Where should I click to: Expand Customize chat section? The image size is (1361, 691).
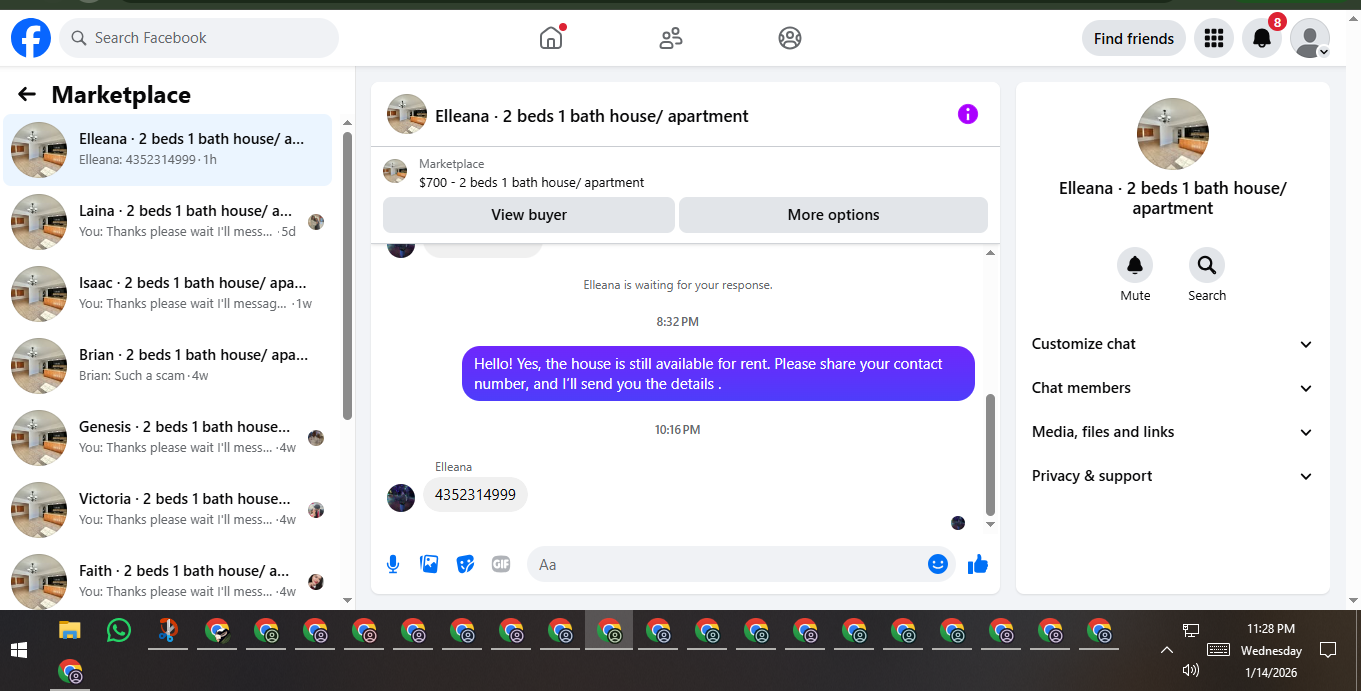(x=1172, y=344)
